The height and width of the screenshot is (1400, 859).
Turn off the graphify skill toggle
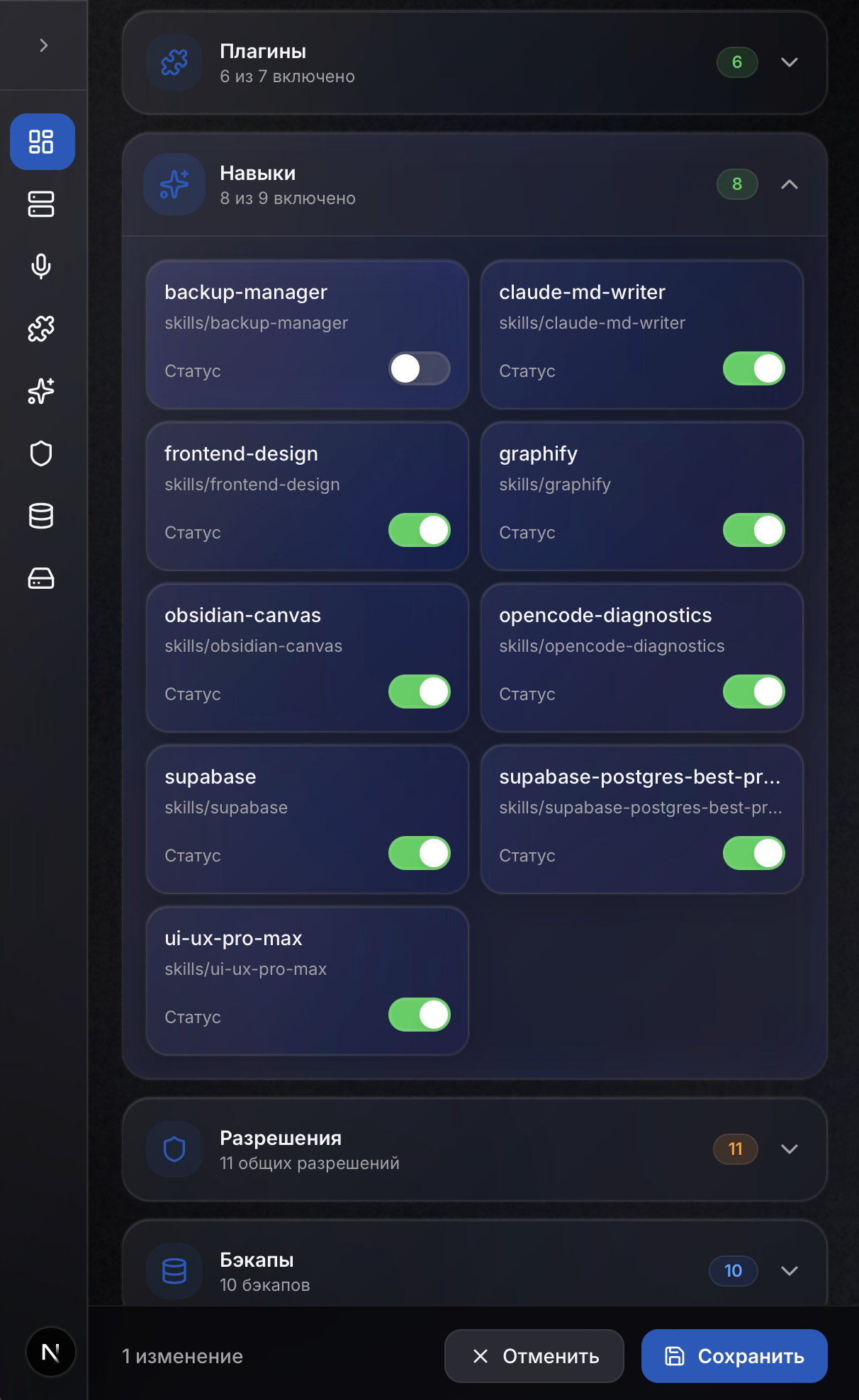(754, 530)
